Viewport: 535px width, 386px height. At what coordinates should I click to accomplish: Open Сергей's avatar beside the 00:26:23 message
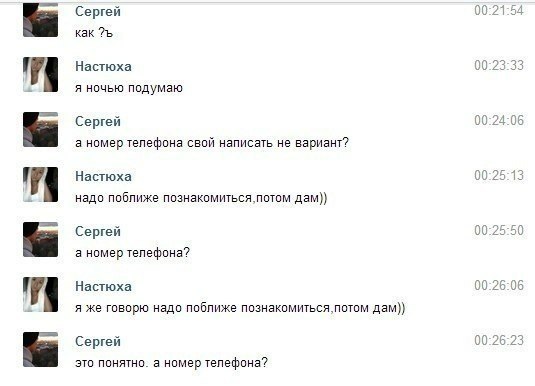(x=40, y=349)
